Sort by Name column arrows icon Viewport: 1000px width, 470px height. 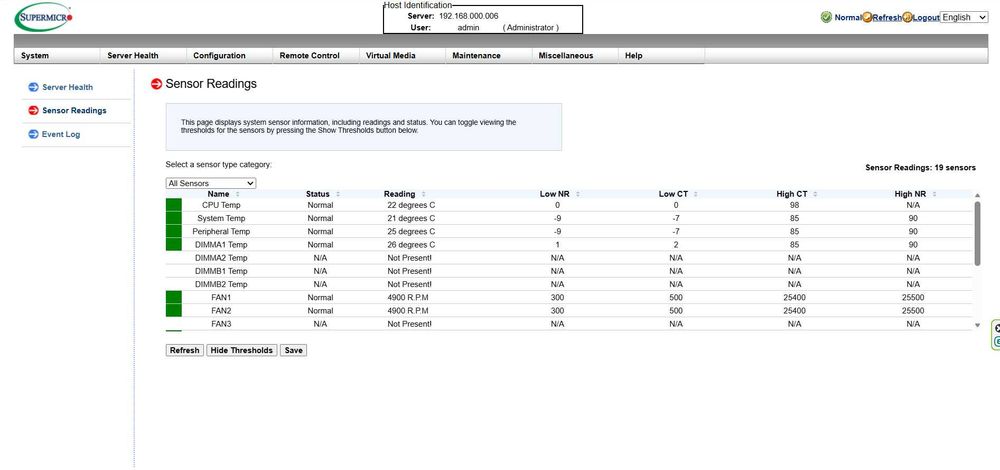(x=238, y=194)
